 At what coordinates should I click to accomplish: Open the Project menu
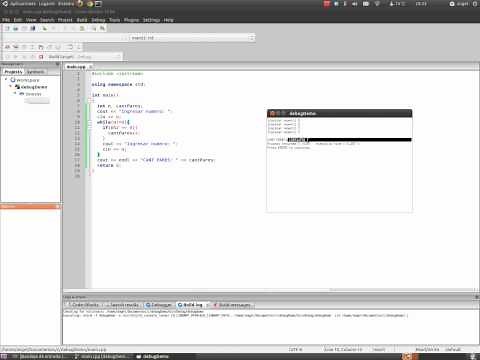pyautogui.click(x=65, y=20)
